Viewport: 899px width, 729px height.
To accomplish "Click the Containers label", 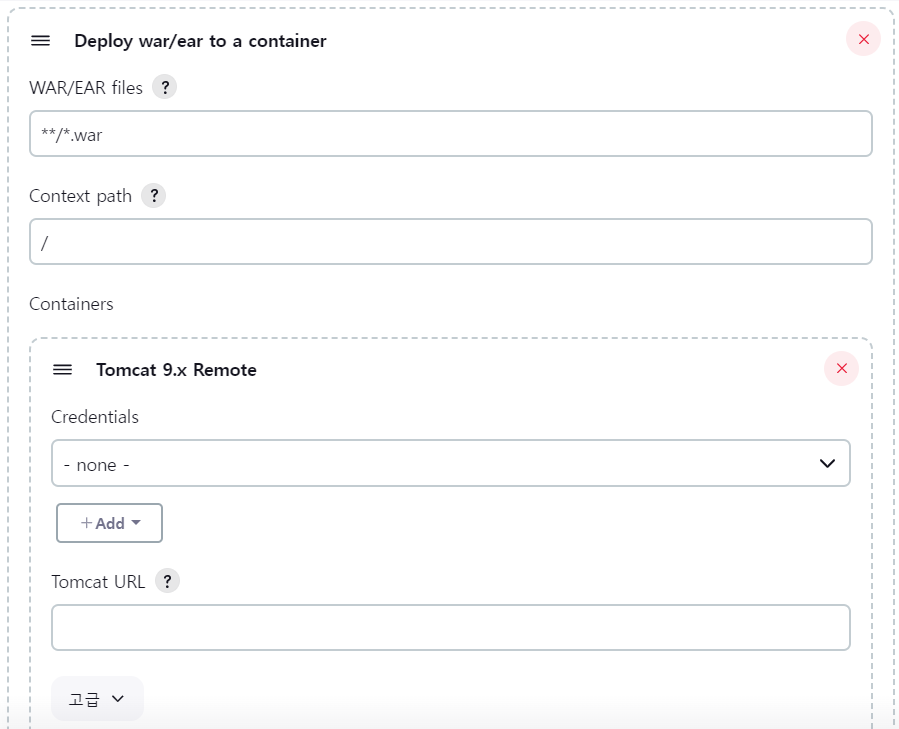I will (x=71, y=304).
